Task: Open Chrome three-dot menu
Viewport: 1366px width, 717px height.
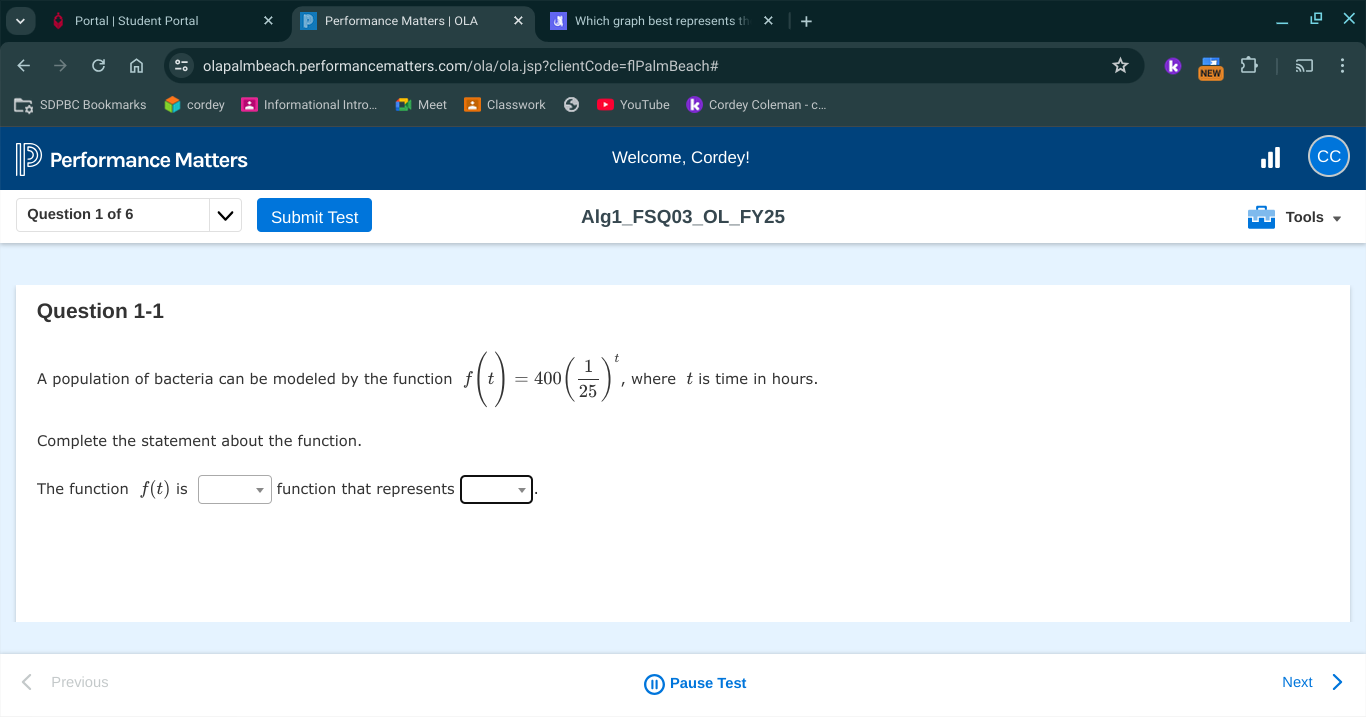Action: [x=1342, y=66]
